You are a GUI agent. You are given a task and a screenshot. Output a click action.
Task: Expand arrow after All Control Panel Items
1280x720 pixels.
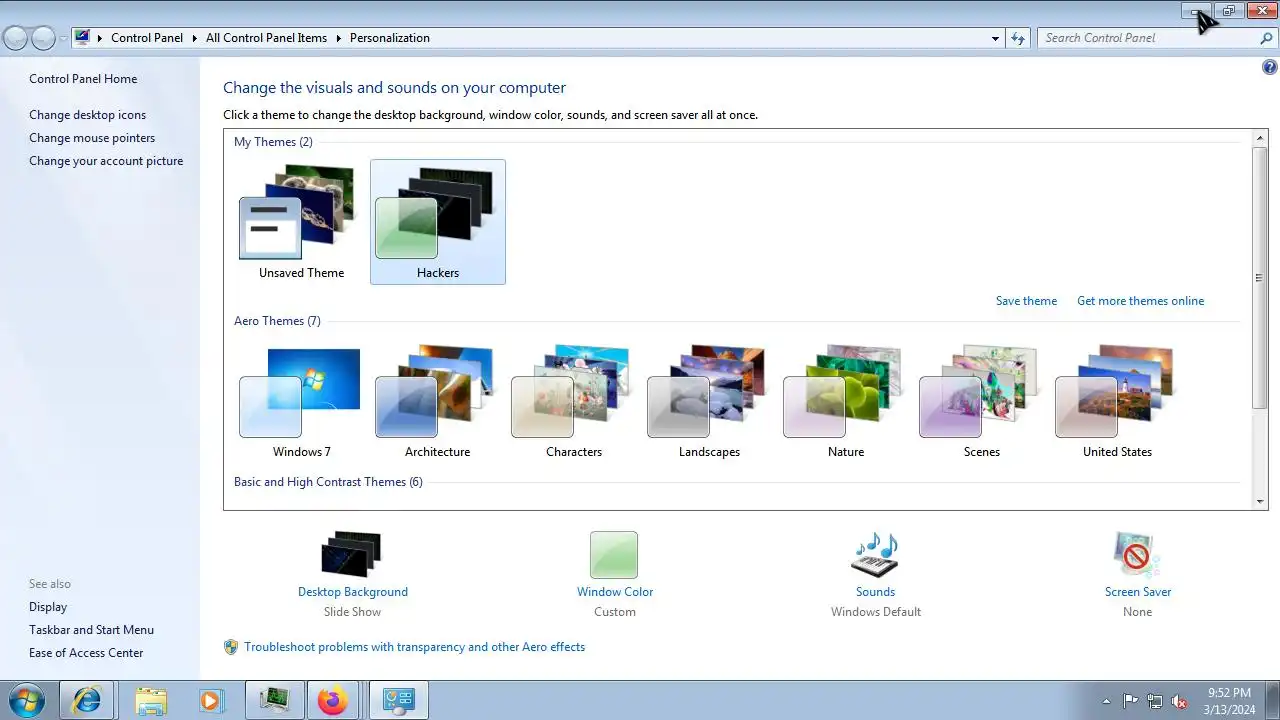point(339,38)
